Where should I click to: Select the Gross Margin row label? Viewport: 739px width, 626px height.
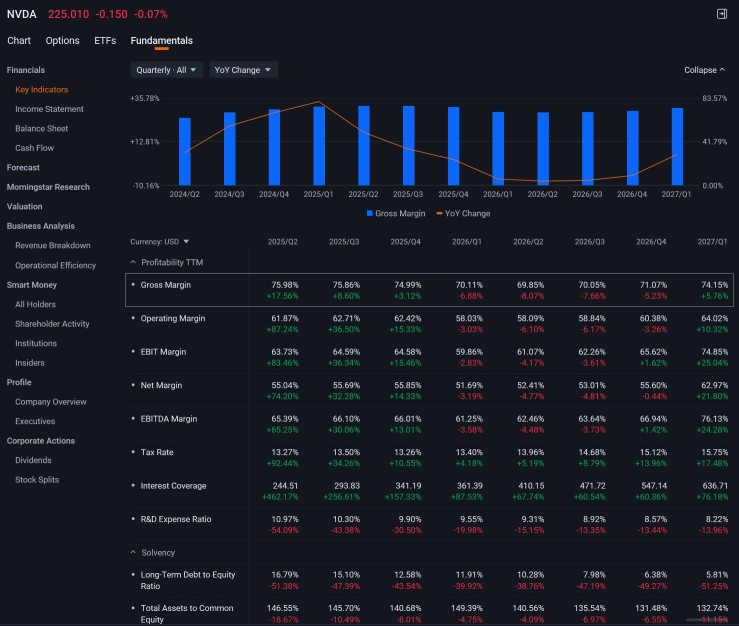coord(165,285)
